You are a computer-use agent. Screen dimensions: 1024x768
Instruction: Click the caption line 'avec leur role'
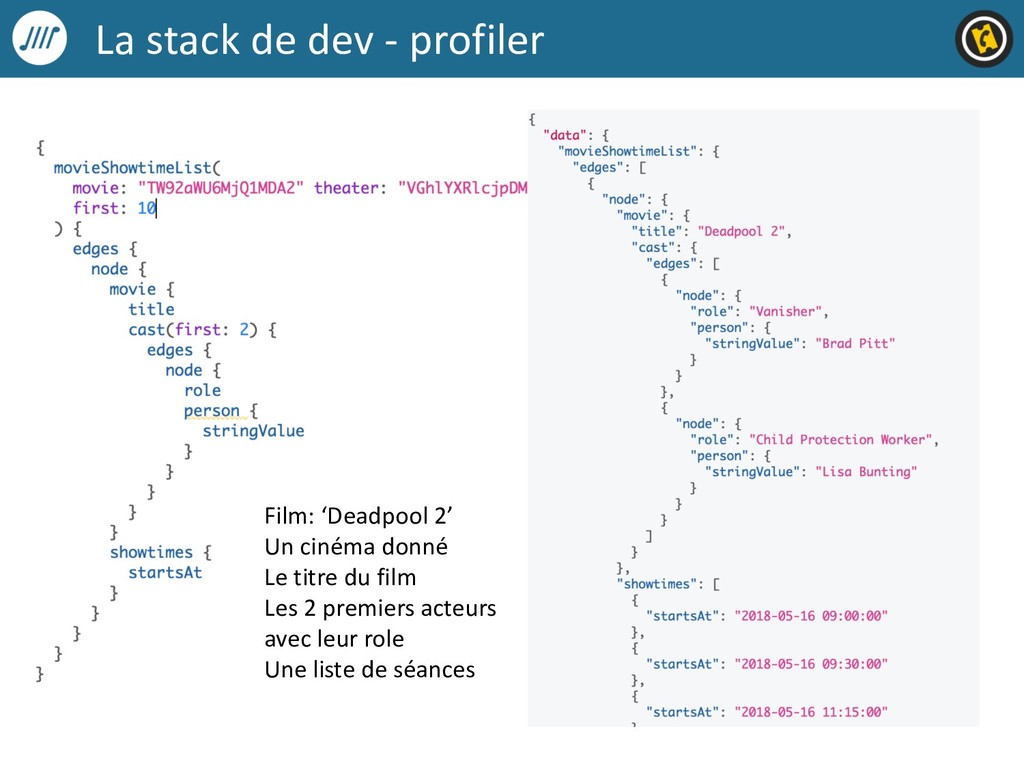click(x=334, y=639)
